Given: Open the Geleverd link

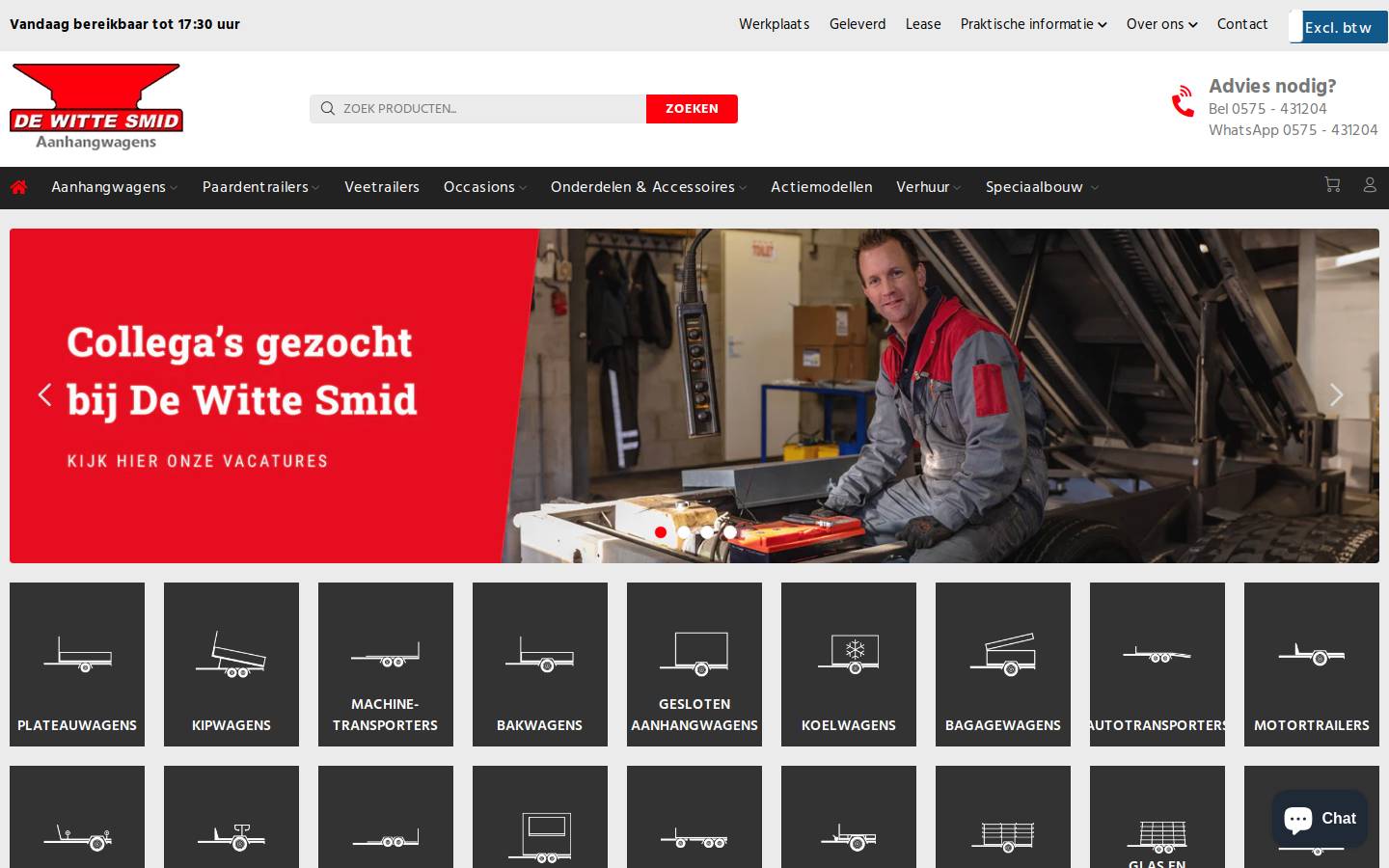Looking at the screenshot, I should click(858, 24).
